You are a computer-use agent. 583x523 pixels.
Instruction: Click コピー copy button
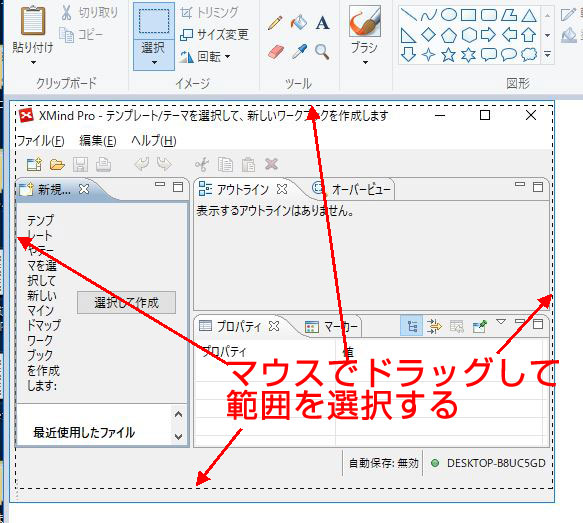click(x=81, y=35)
